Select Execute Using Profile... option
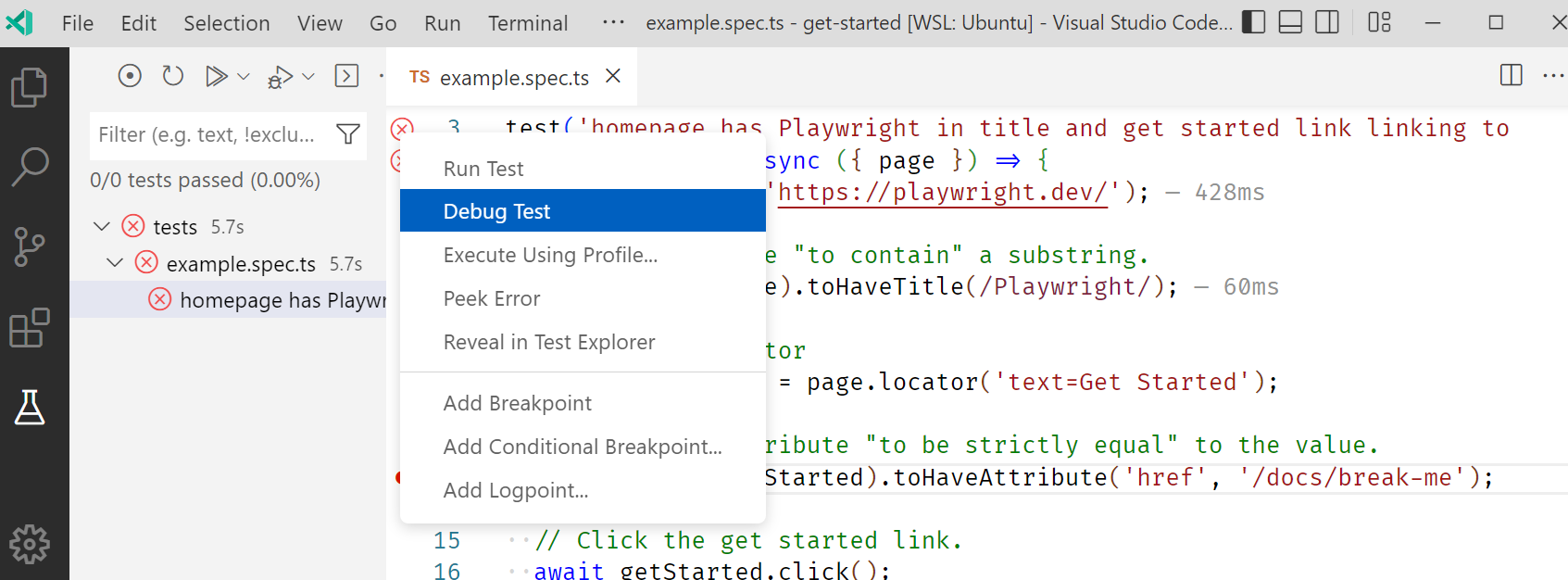This screenshot has height=580, width=1568. [583, 255]
